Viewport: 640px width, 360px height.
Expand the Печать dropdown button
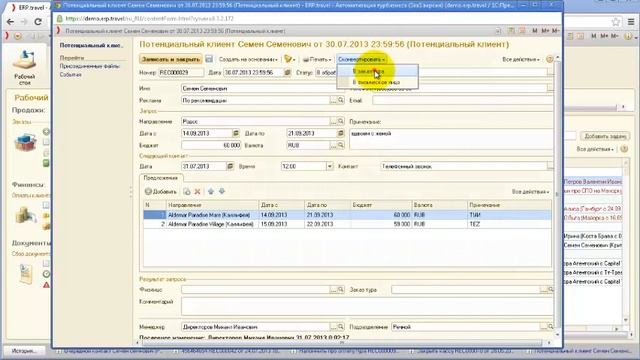317,59
